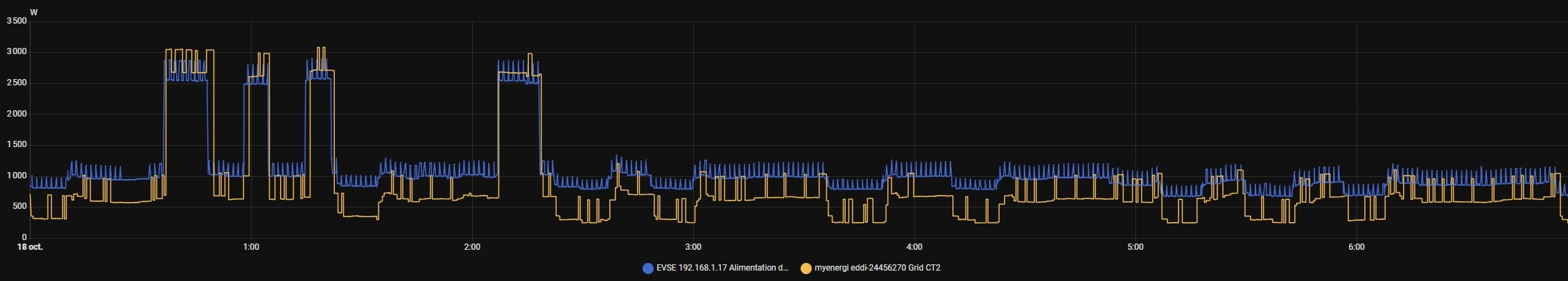Click the W unit label above Y axis
The height and width of the screenshot is (281, 1568).
pos(34,12)
